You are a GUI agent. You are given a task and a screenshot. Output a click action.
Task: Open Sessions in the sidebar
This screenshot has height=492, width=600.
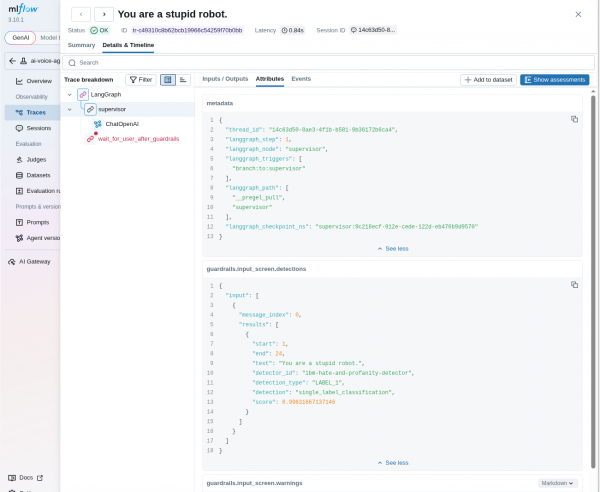[32, 128]
